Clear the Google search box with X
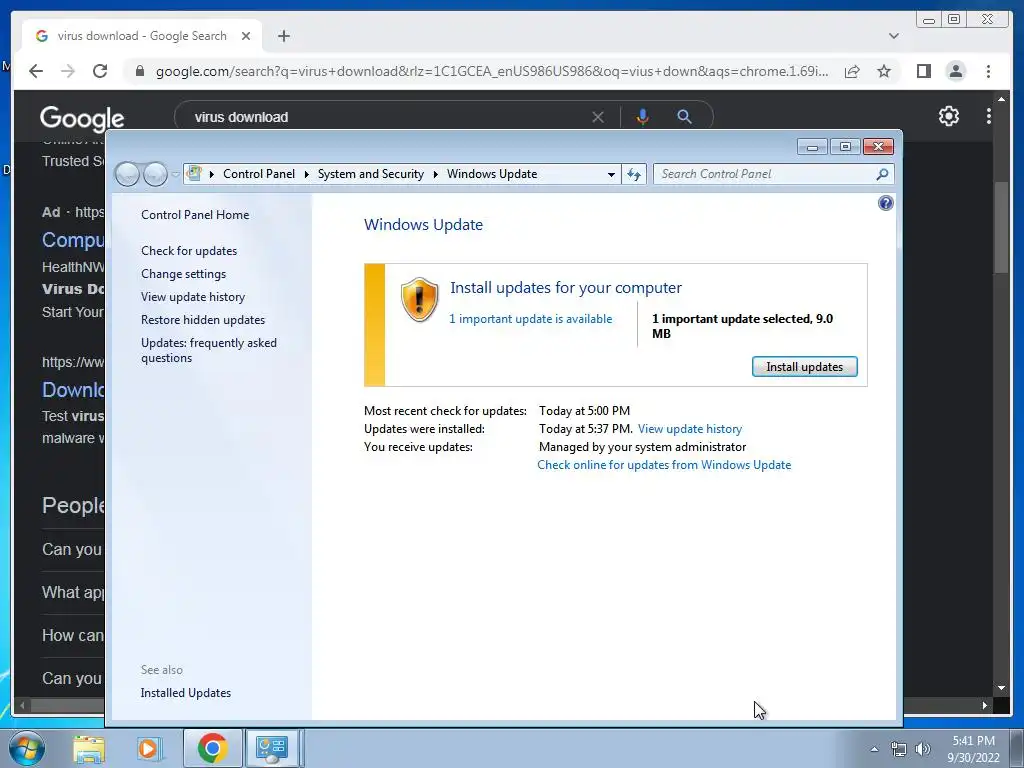Image resolution: width=1024 pixels, height=768 pixels. (x=598, y=117)
